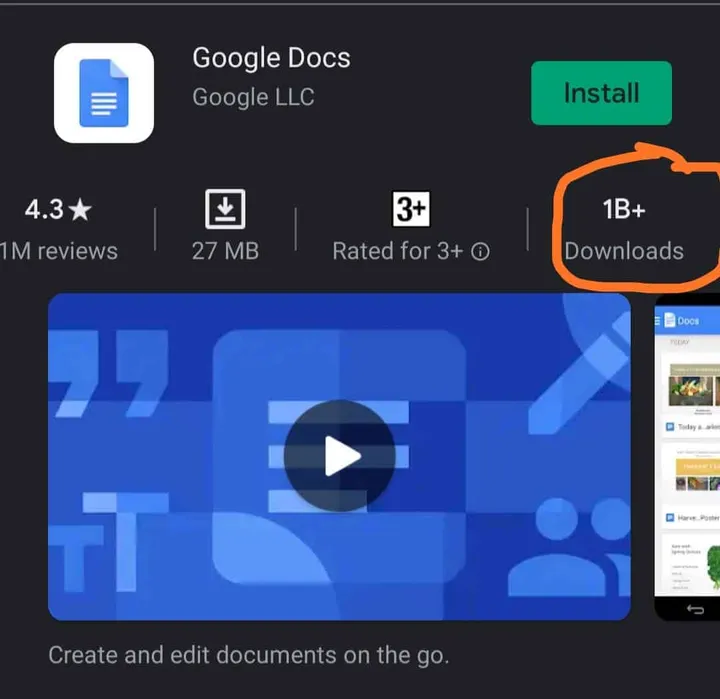Tap the 4.3 star rating
The height and width of the screenshot is (699, 720).
58,209
